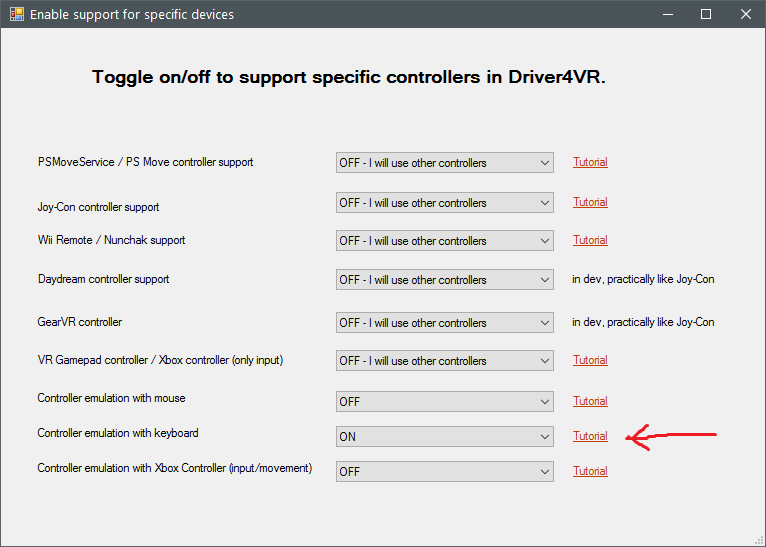Close the Enable support dialog
766x547 pixels.
(x=744, y=15)
